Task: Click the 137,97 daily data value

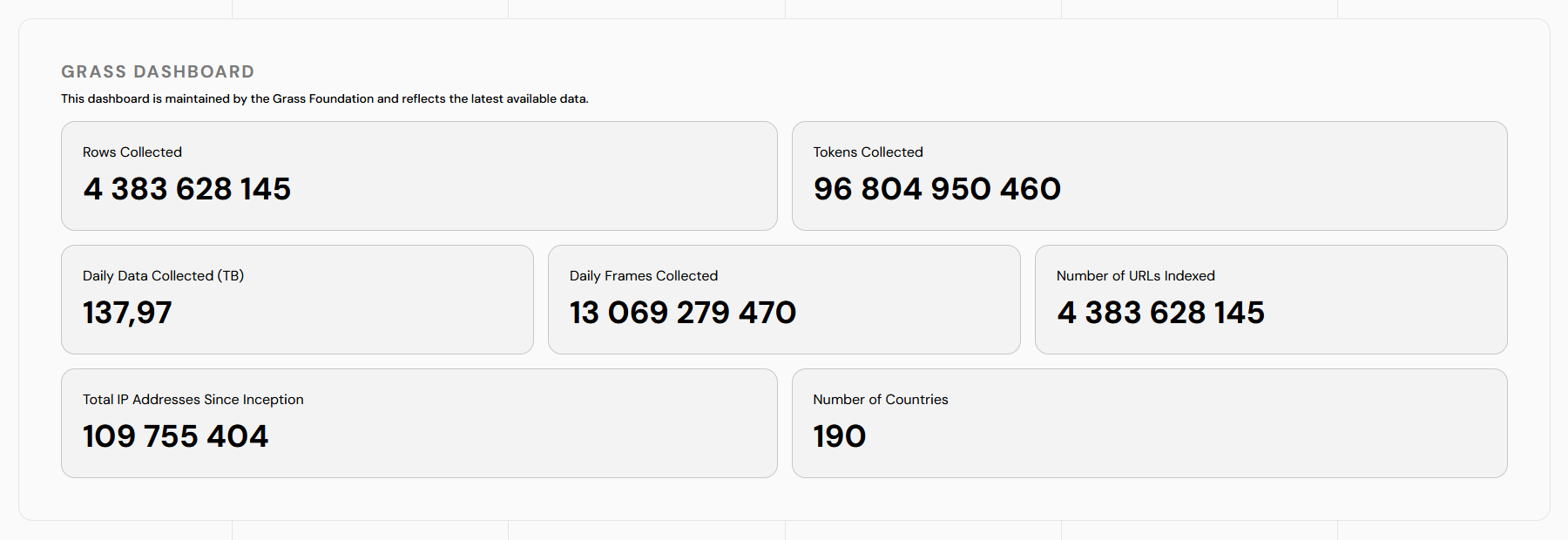Action: pos(127,313)
